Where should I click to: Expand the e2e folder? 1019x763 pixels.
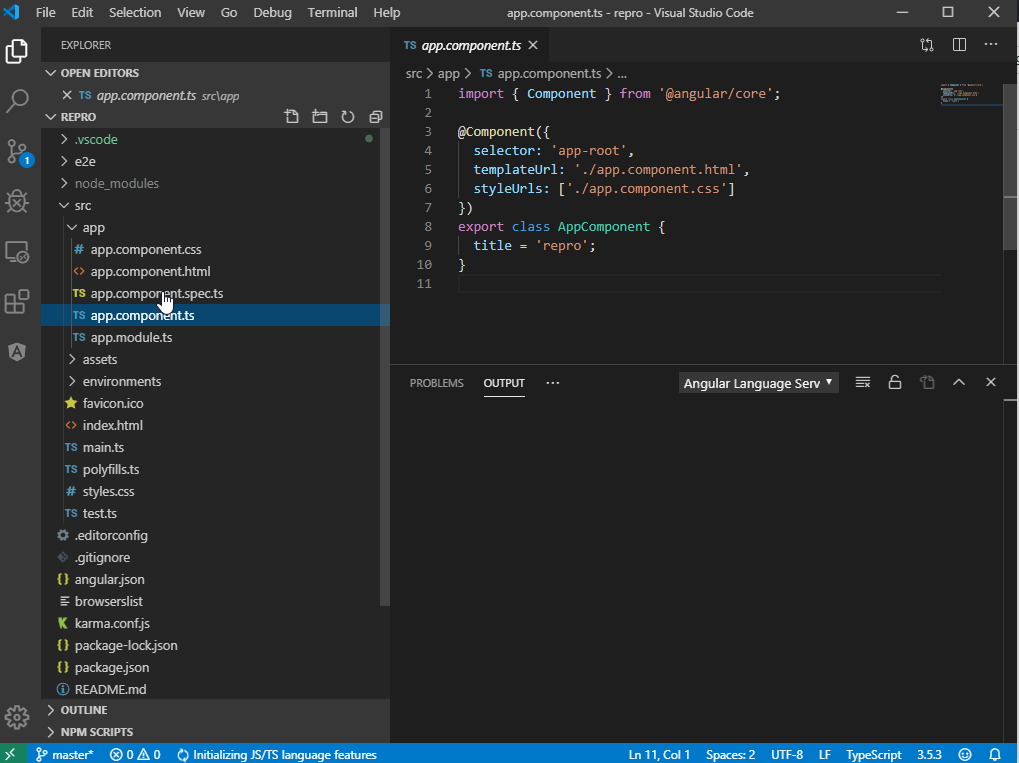[x=84, y=161]
